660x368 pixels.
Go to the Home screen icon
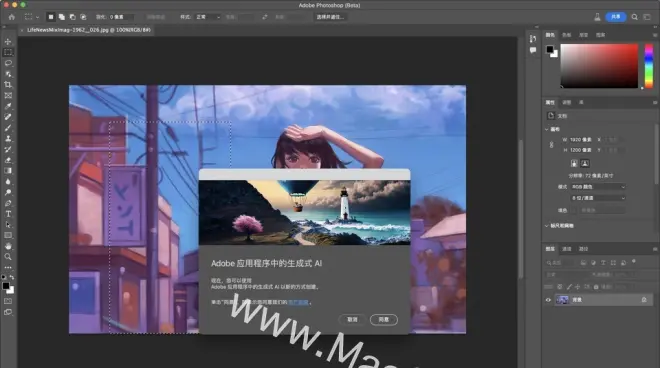(x=12, y=17)
